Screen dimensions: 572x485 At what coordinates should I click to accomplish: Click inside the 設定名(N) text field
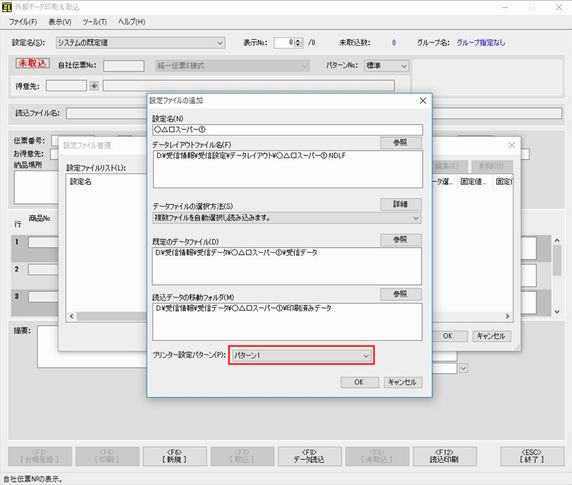pos(287,129)
